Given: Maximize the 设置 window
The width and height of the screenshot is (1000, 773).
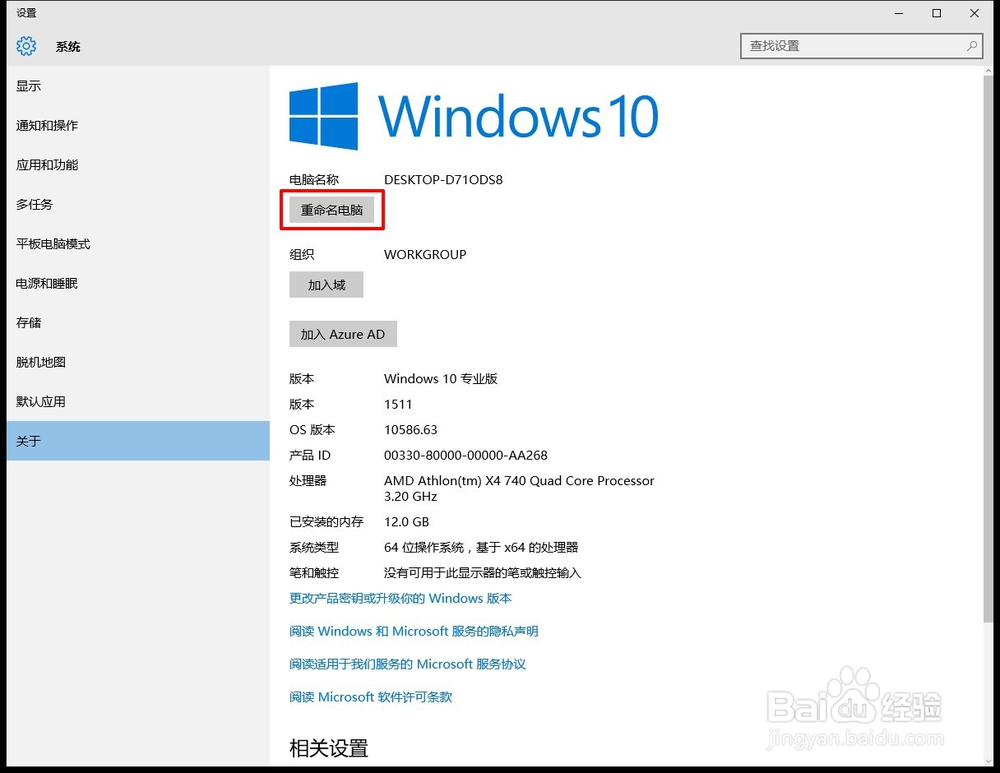Looking at the screenshot, I should pos(936,13).
